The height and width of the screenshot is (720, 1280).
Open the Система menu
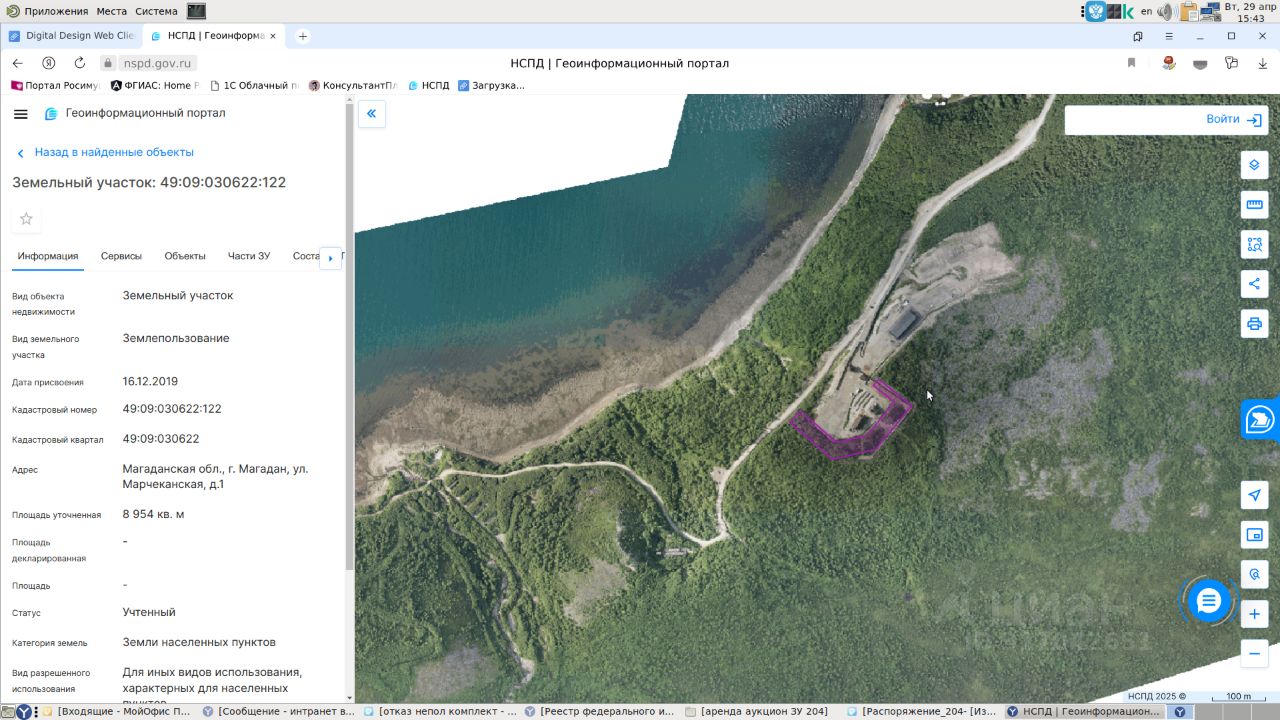point(156,11)
